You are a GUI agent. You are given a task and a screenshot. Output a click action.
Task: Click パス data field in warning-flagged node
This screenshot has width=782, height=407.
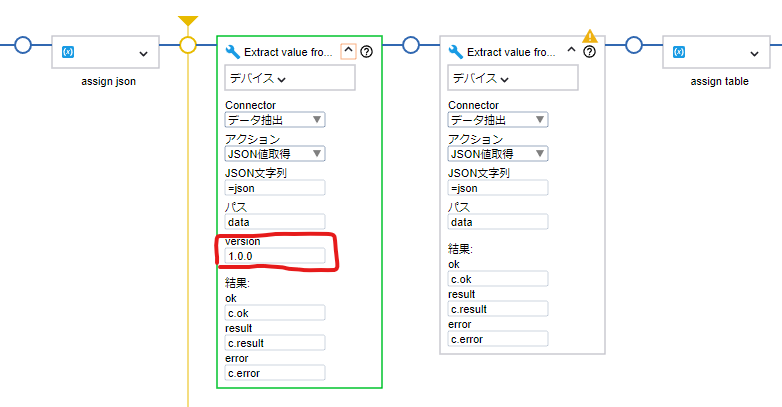point(498,222)
